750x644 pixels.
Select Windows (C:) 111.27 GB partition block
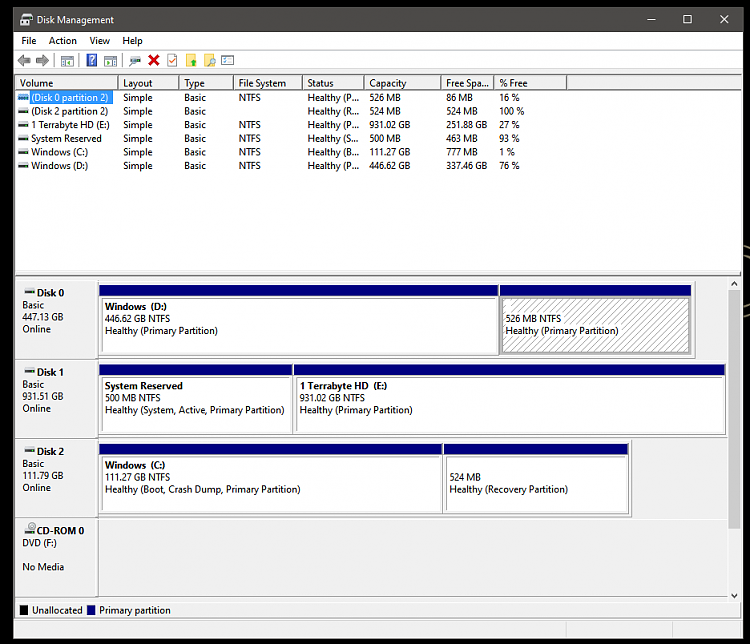(x=271, y=479)
